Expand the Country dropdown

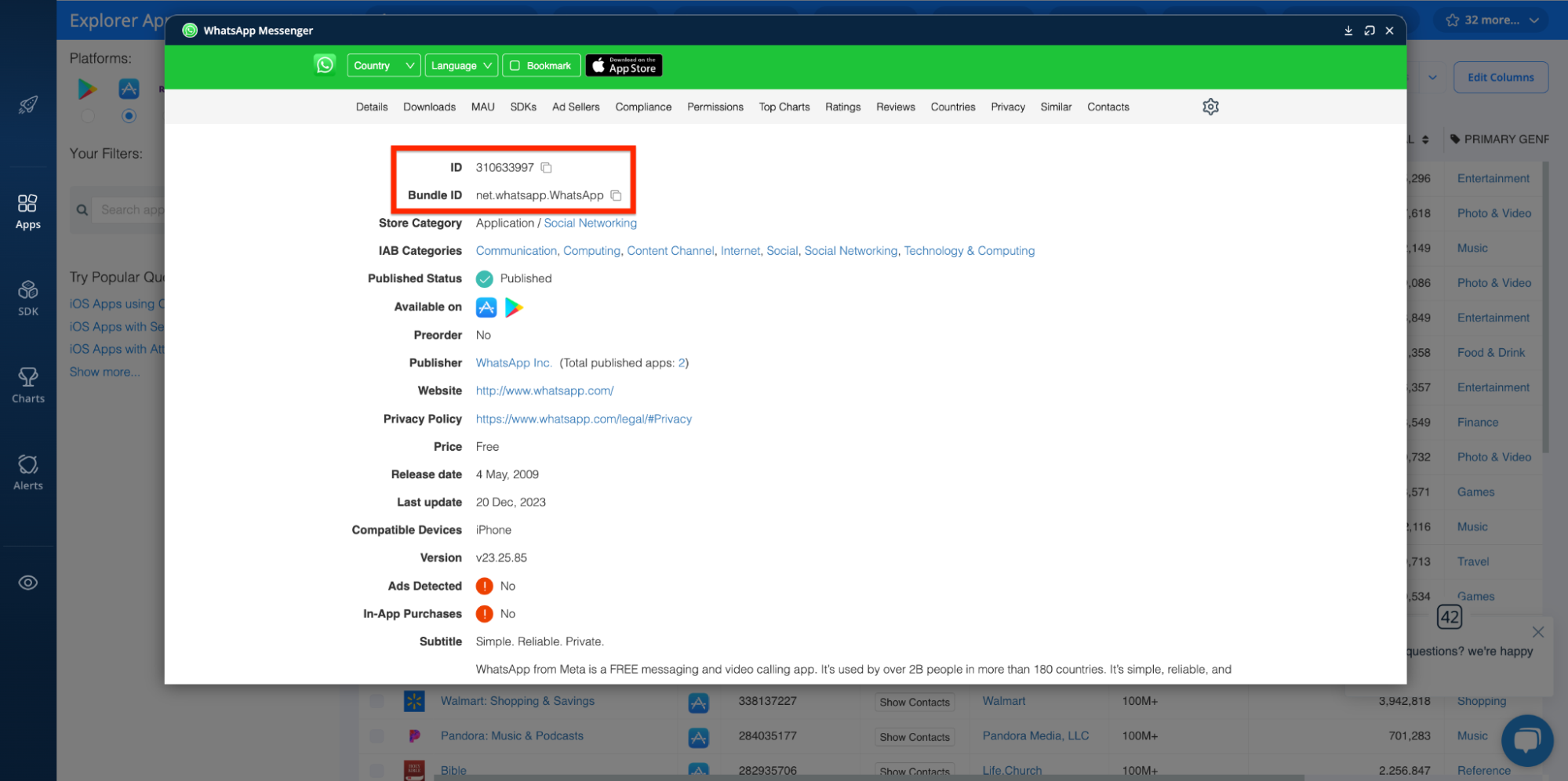coord(384,66)
